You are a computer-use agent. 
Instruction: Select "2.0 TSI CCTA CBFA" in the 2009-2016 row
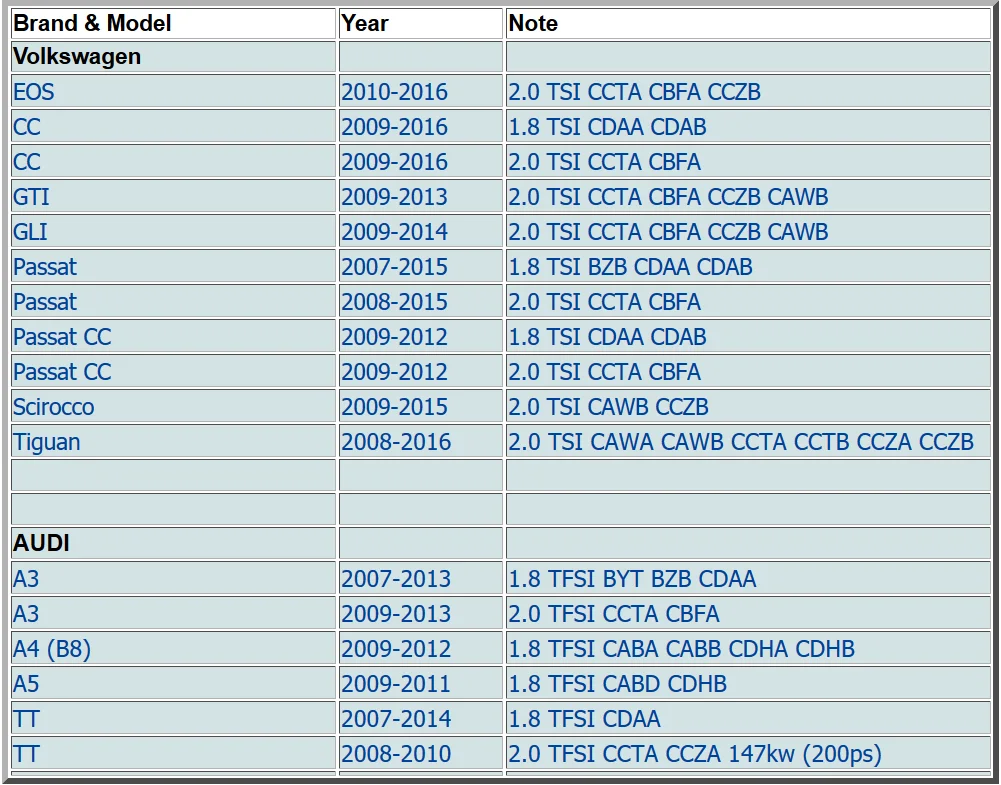pos(605,162)
